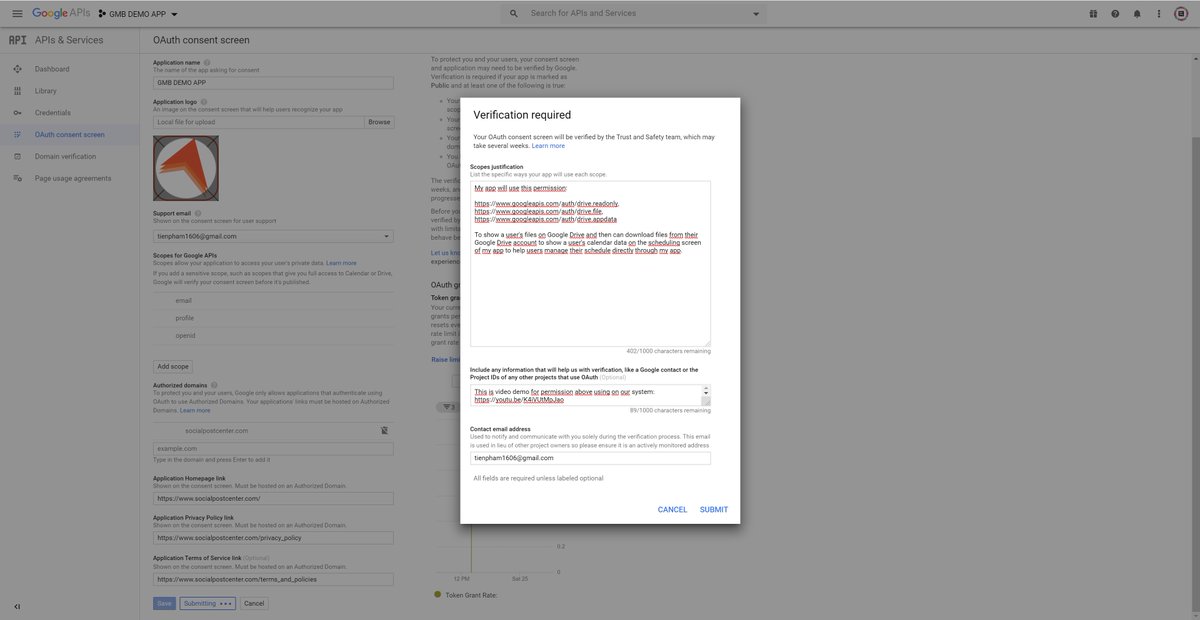This screenshot has height=620, width=1200.
Task: Open Learn more link under Scopes for Google APIs
Action: pyautogui.click(x=341, y=263)
